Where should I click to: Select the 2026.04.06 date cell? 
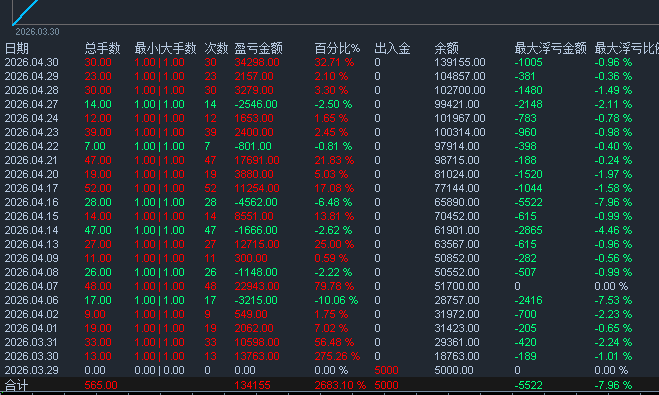click(x=32, y=300)
